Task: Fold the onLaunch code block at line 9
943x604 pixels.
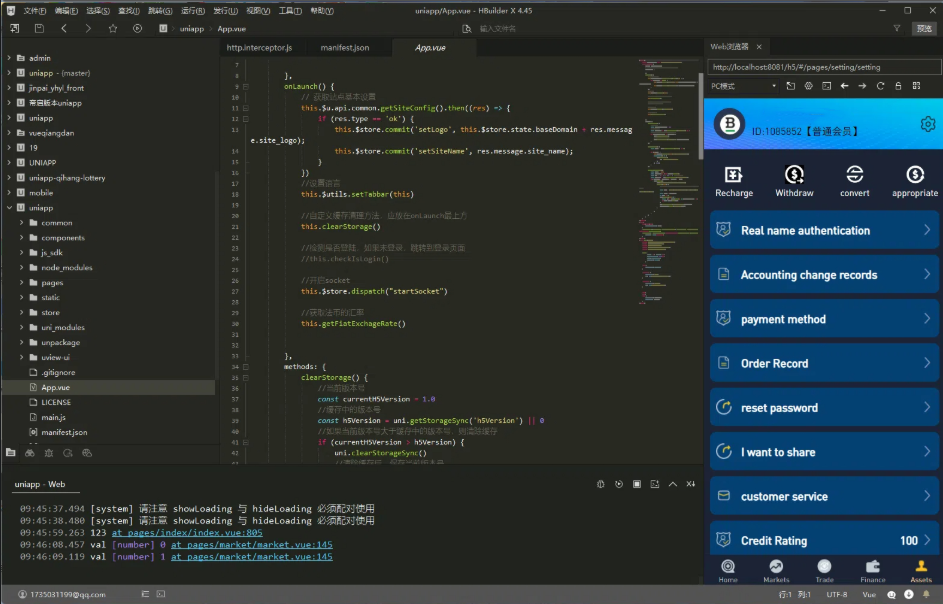Action: coord(246,87)
